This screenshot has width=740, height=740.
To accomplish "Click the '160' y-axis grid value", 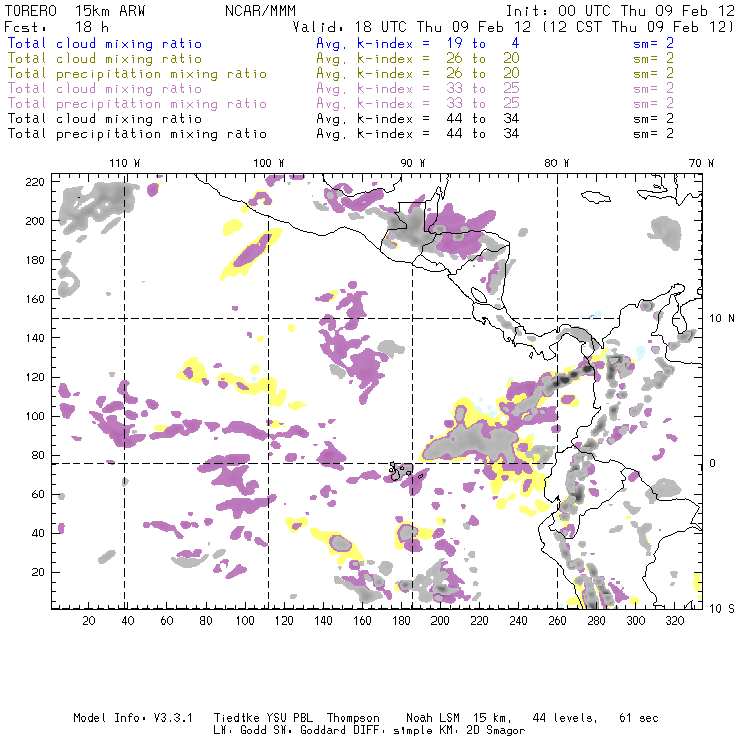I will [35, 299].
